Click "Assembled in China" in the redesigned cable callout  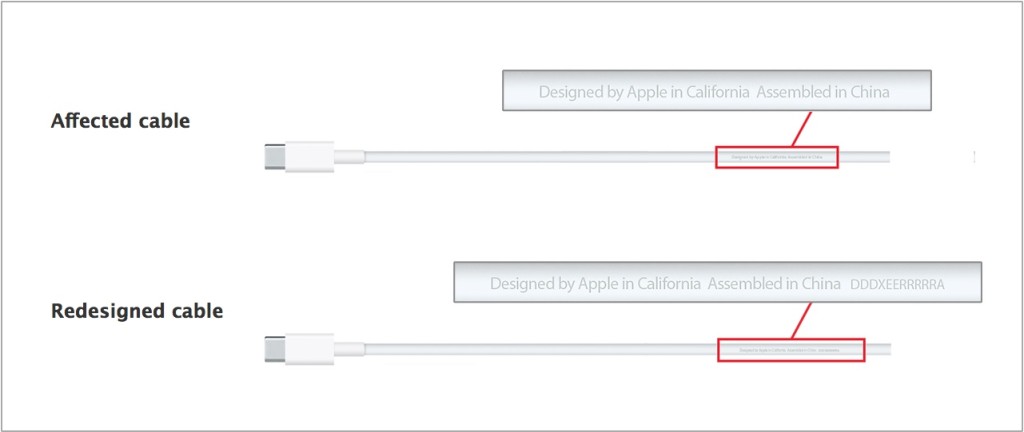pos(774,284)
